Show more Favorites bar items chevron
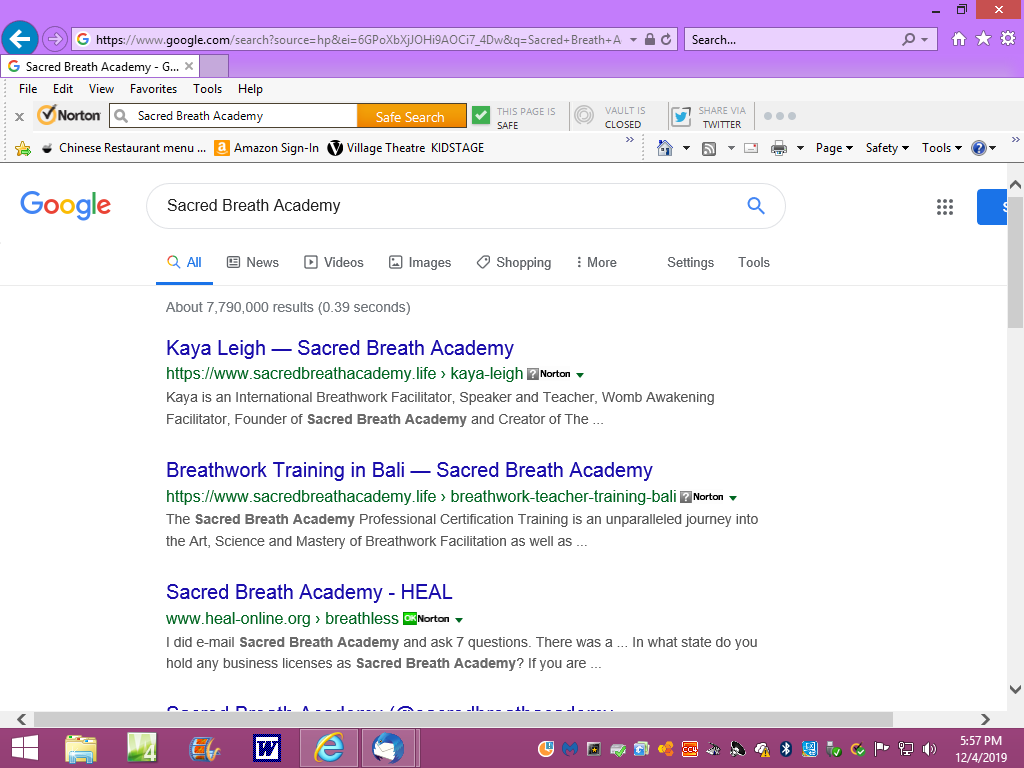Image resolution: width=1024 pixels, height=768 pixels. pos(630,140)
